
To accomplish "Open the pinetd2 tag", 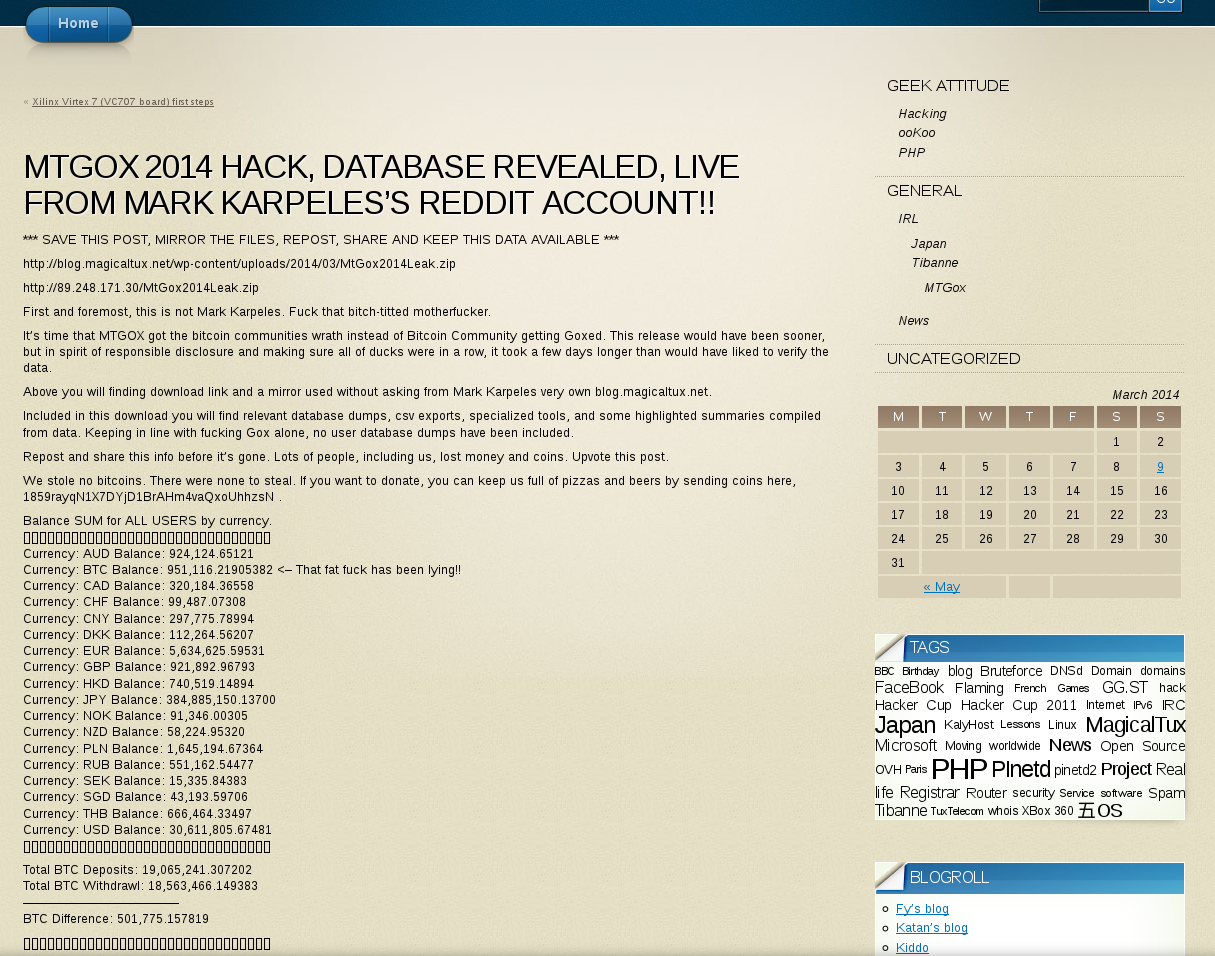I will click(x=1075, y=770).
